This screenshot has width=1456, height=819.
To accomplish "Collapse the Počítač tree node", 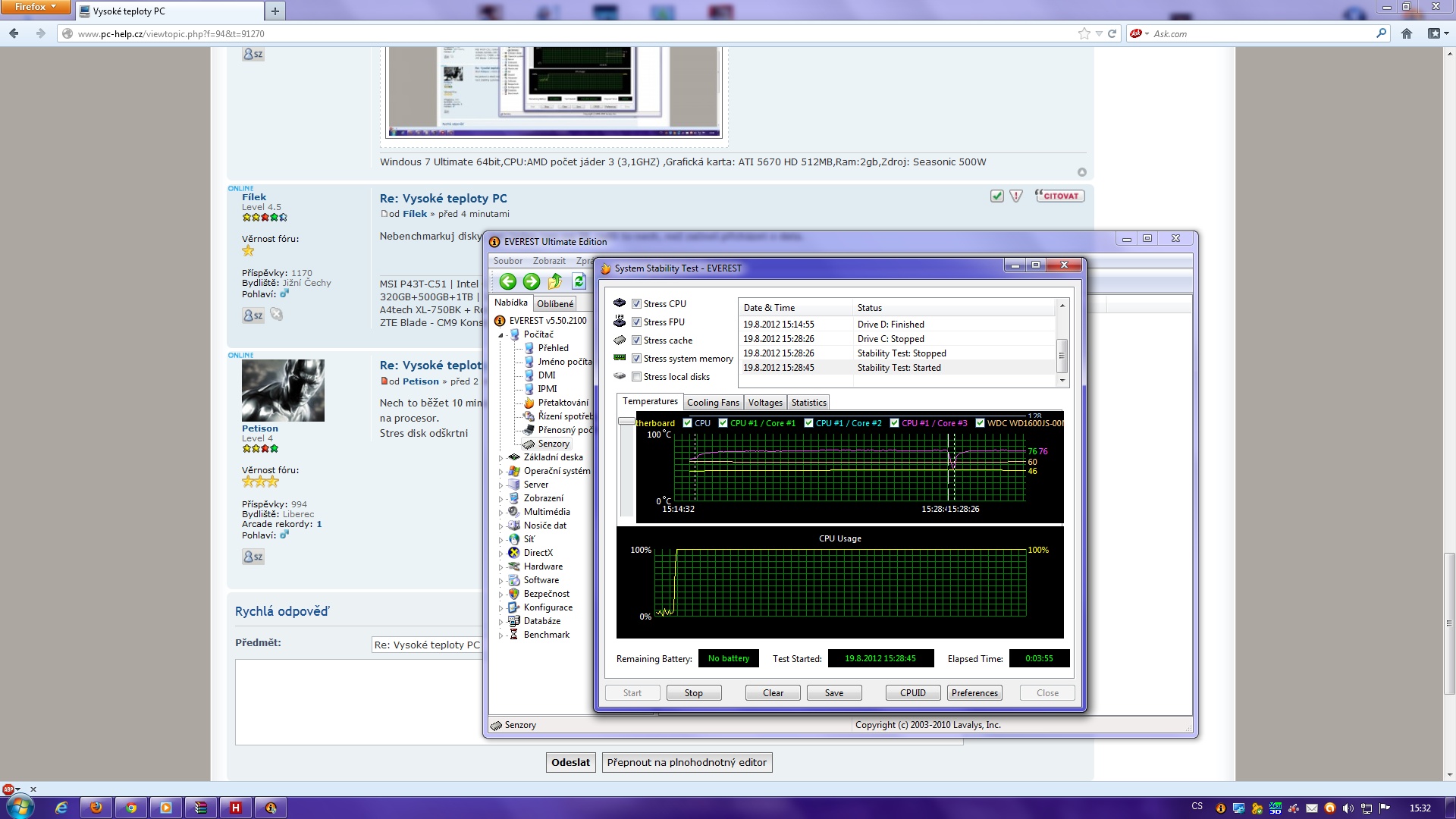I will (500, 335).
